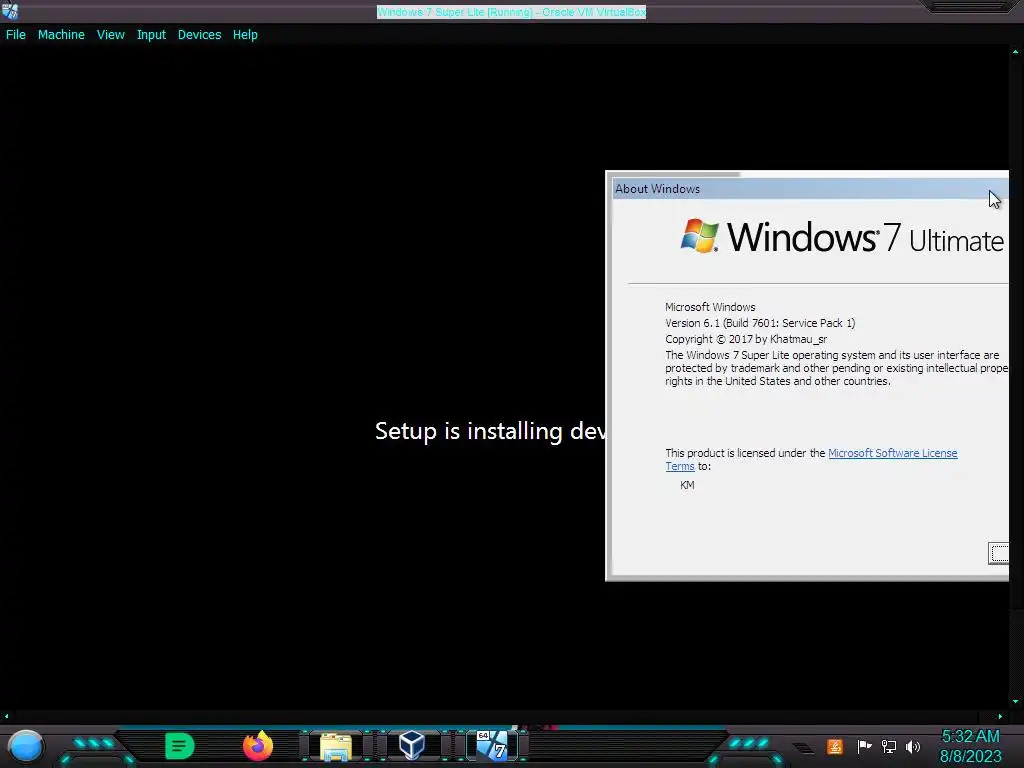Click the About Windows title bar
1024x768 pixels.
(x=810, y=189)
